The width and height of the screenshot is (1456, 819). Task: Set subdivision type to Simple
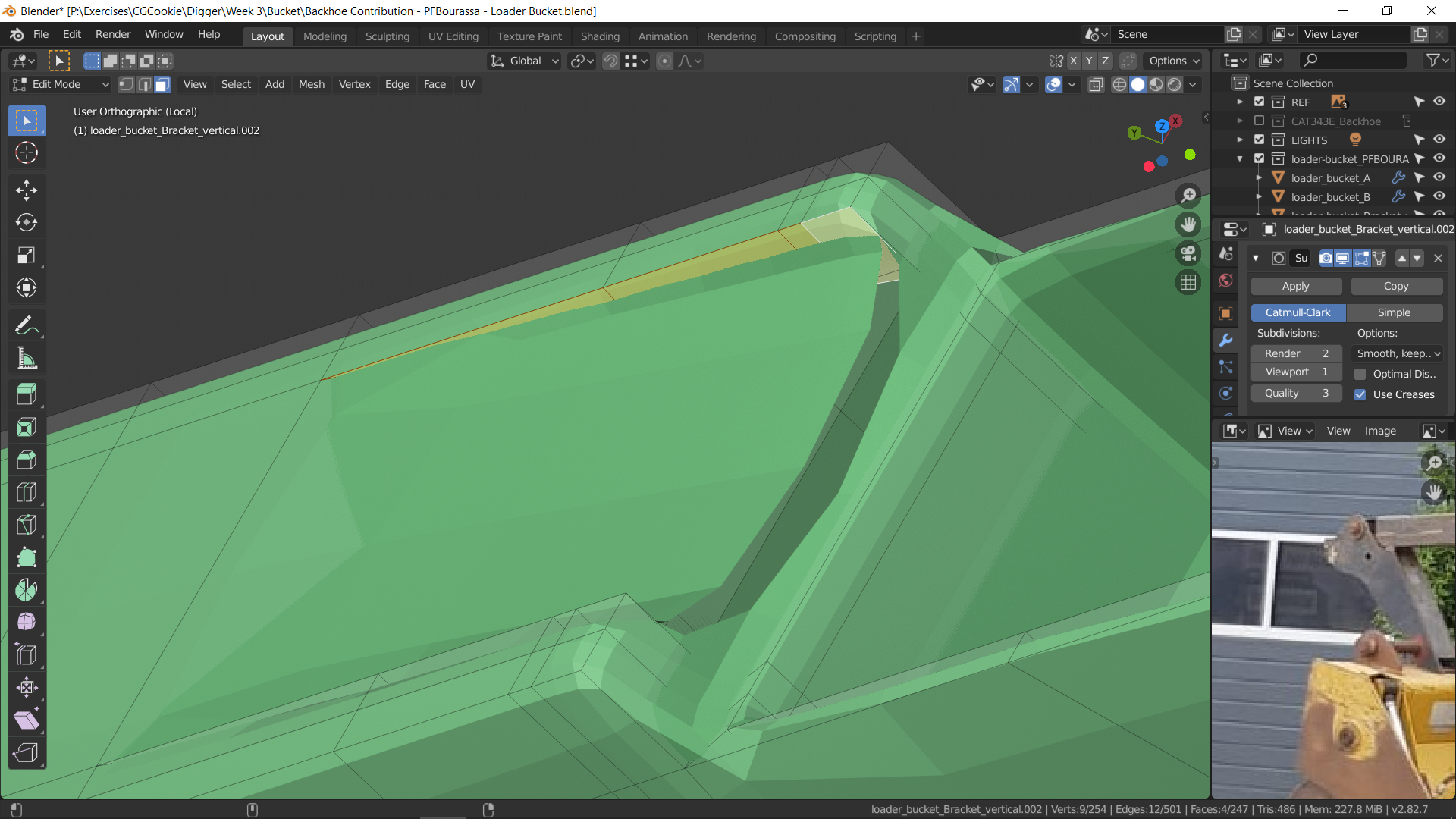(1394, 312)
